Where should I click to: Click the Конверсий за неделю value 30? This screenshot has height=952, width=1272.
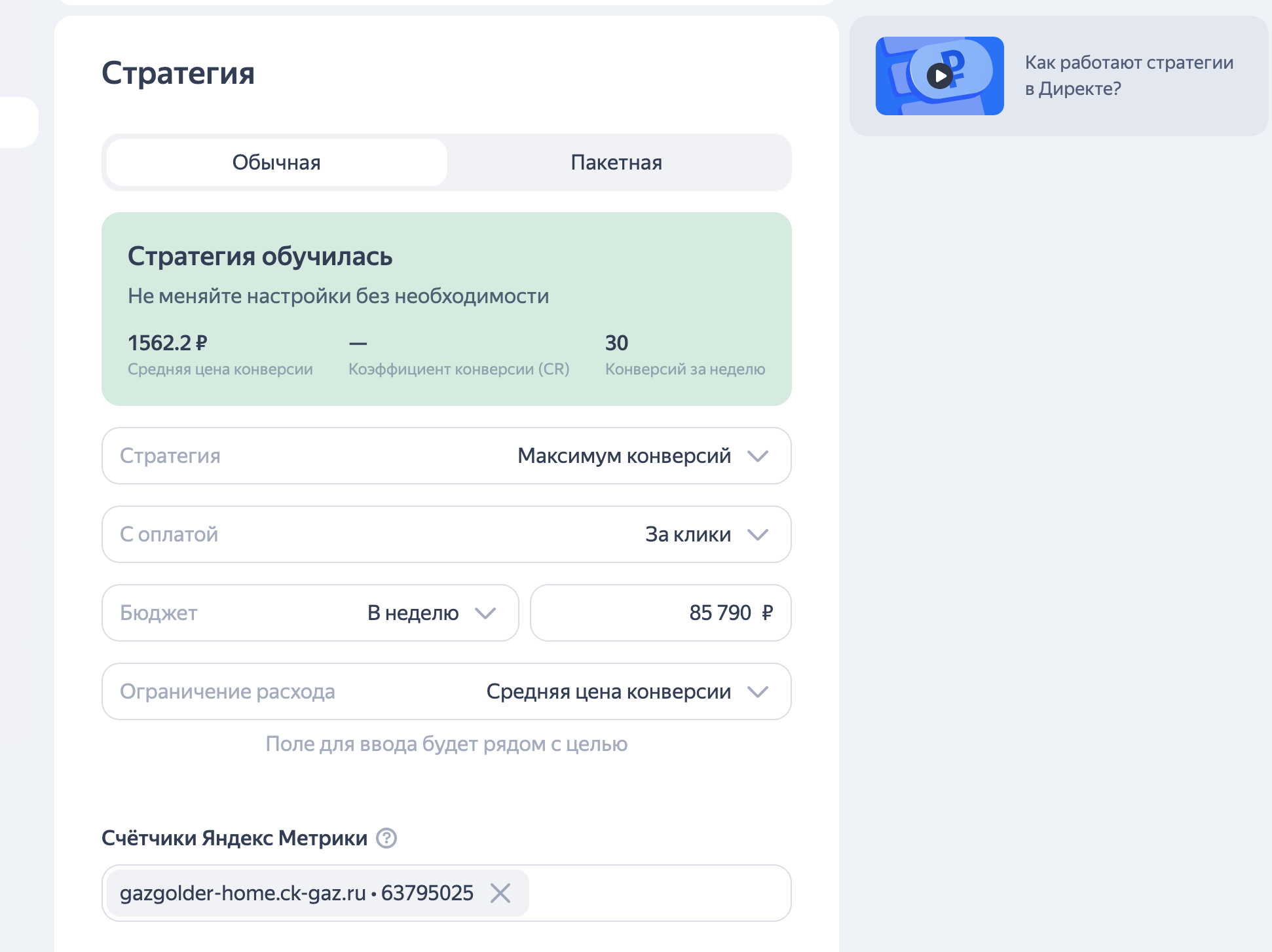(616, 343)
